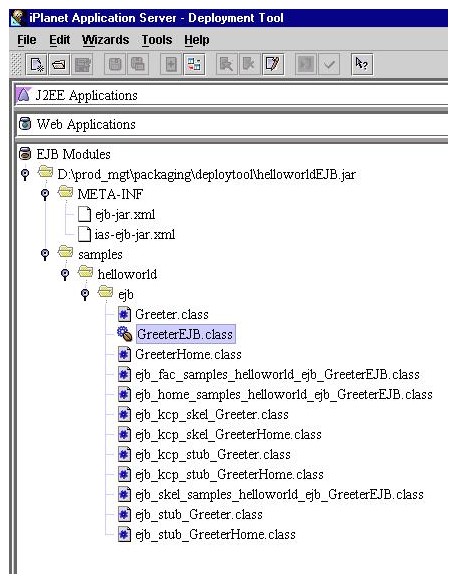Select the ejb folder label
The height and width of the screenshot is (583, 457).
pyautogui.click(x=126, y=295)
